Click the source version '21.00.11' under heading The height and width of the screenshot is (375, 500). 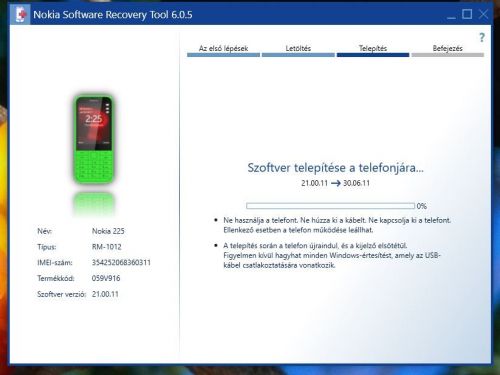point(314,183)
